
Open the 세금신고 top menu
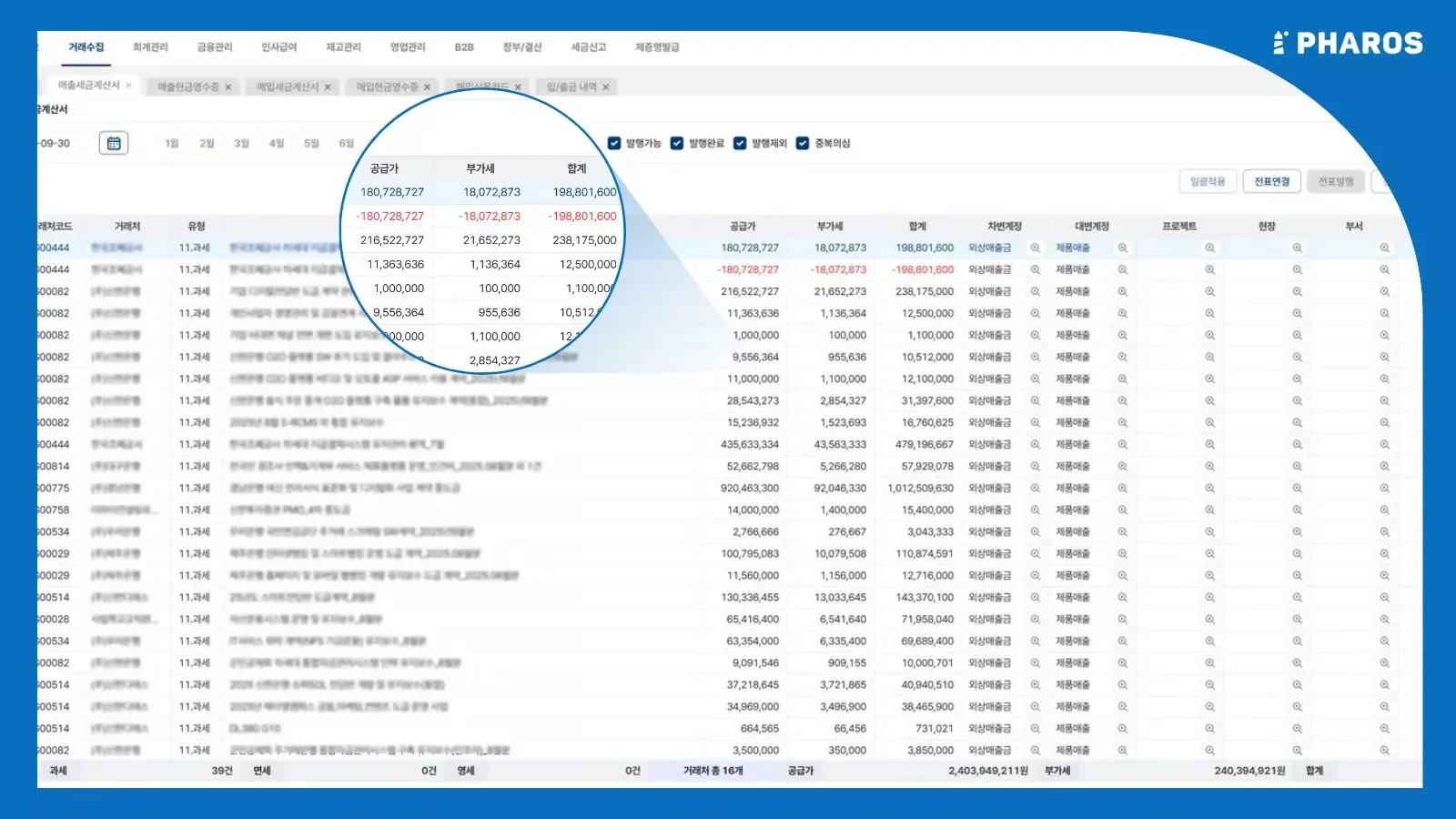588,47
